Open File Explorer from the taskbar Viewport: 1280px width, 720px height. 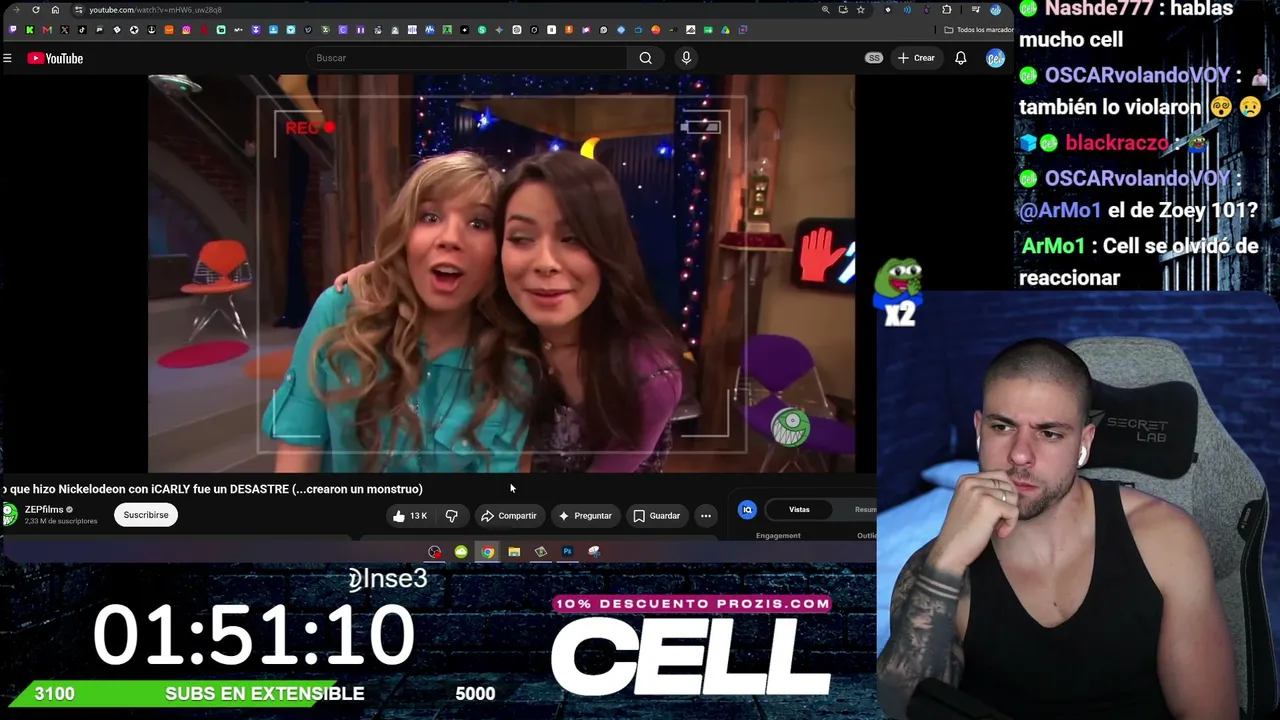pyautogui.click(x=514, y=552)
